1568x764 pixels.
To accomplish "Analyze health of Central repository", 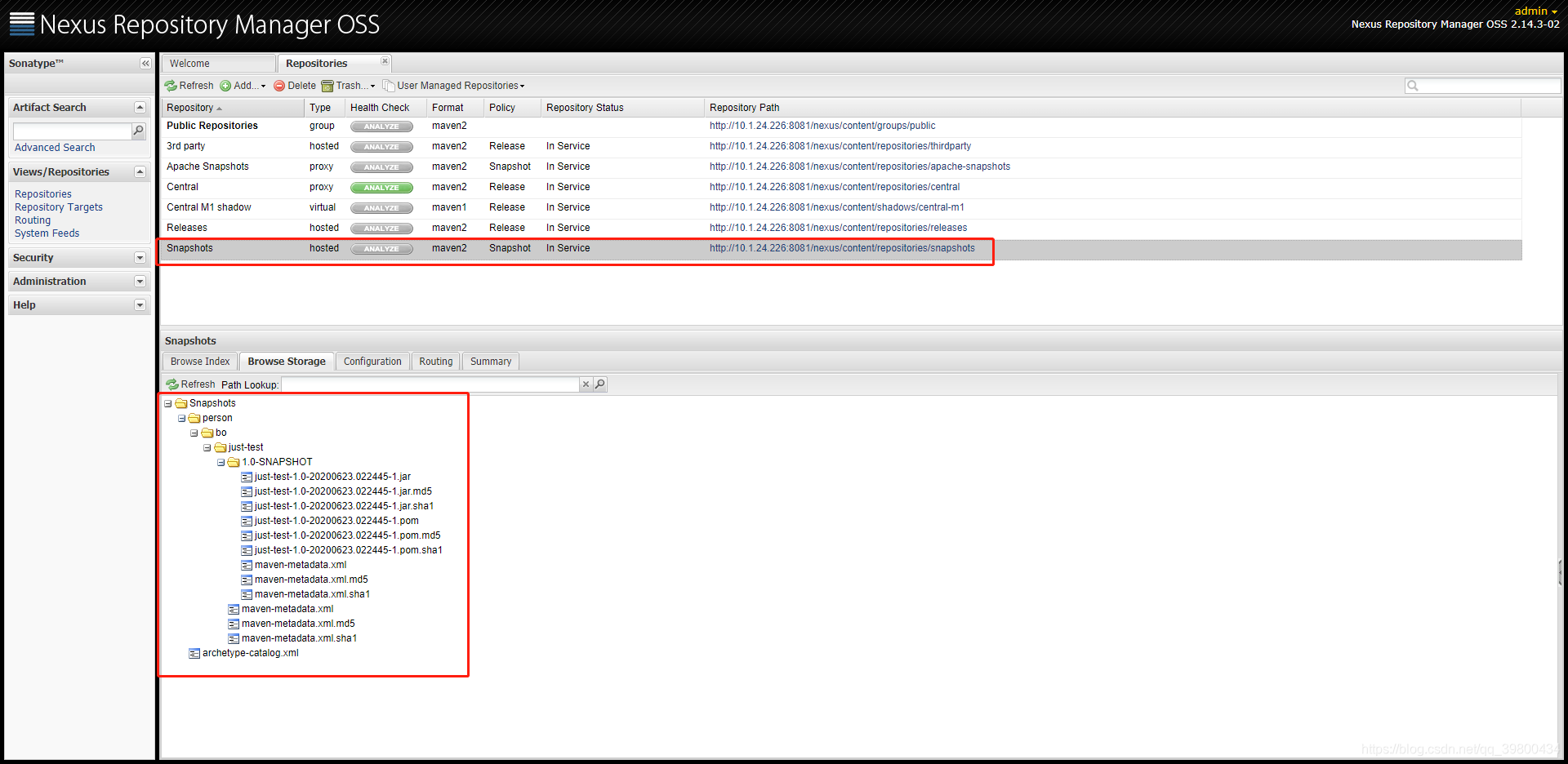I will click(381, 188).
